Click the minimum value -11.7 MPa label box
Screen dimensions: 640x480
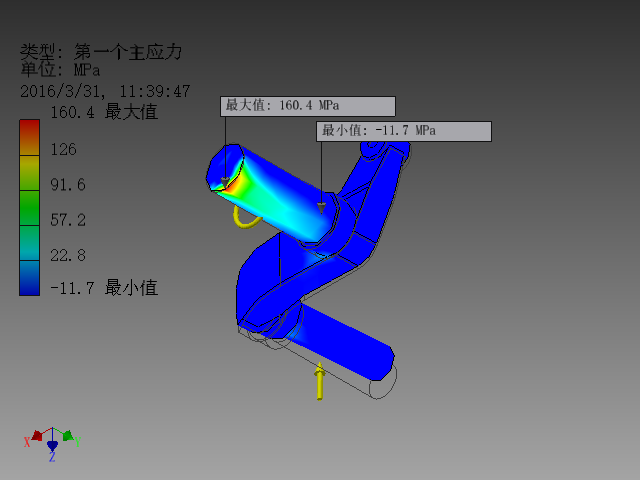click(404, 131)
